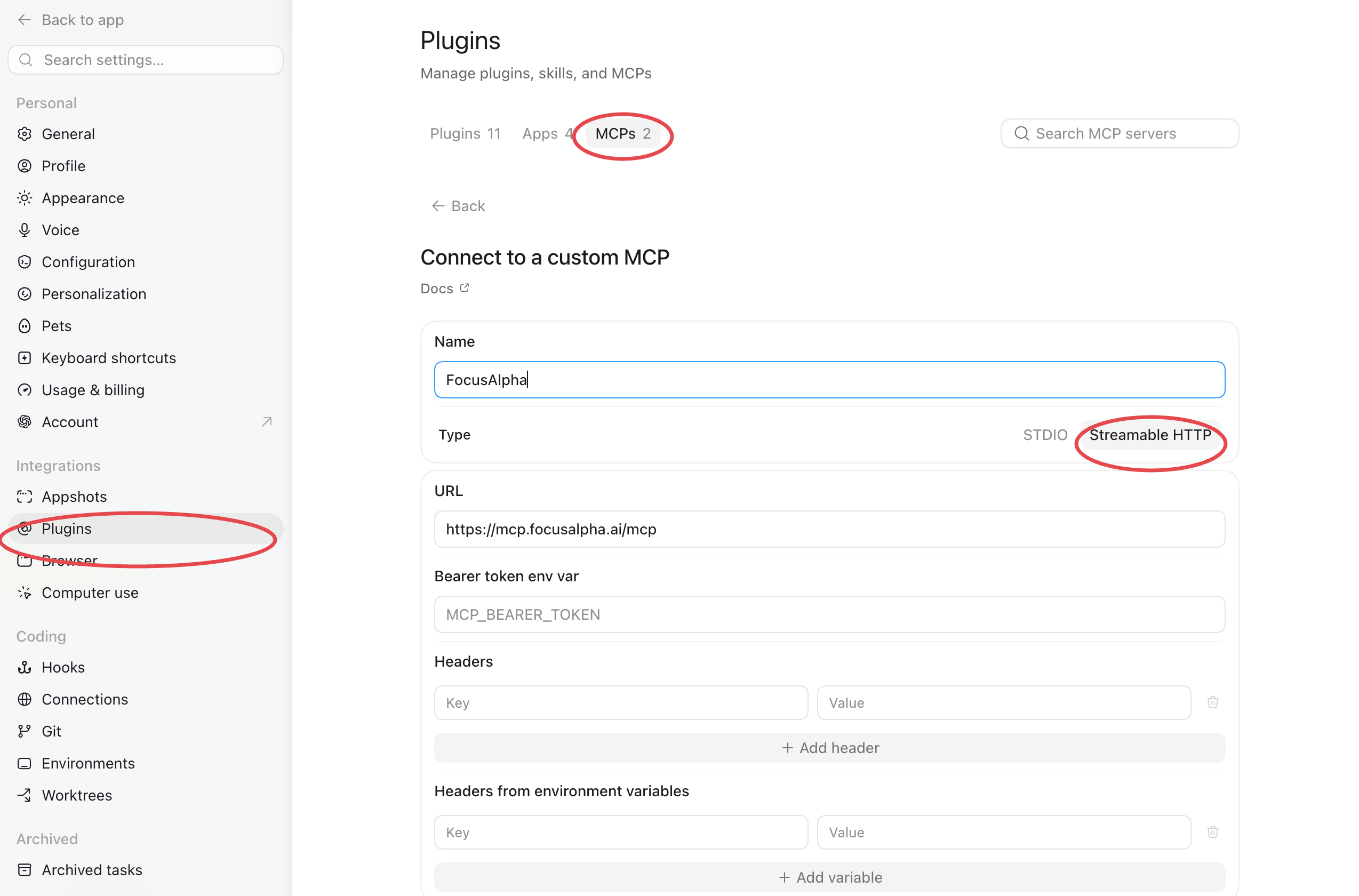This screenshot has height=896, width=1359.
Task: Open Configuration in sidebar
Action: pyautogui.click(x=146, y=262)
